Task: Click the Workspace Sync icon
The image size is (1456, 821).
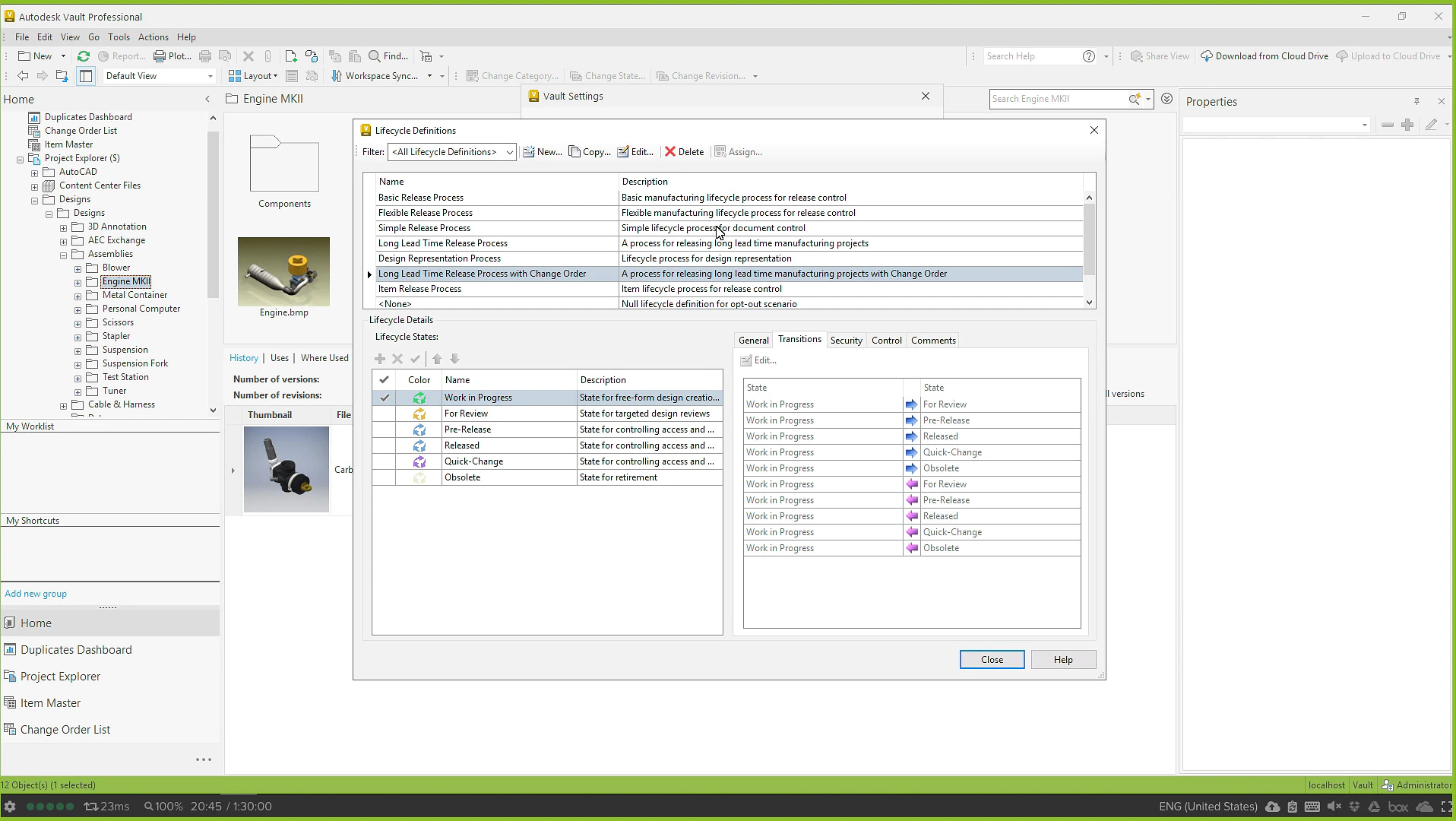Action: (x=337, y=76)
